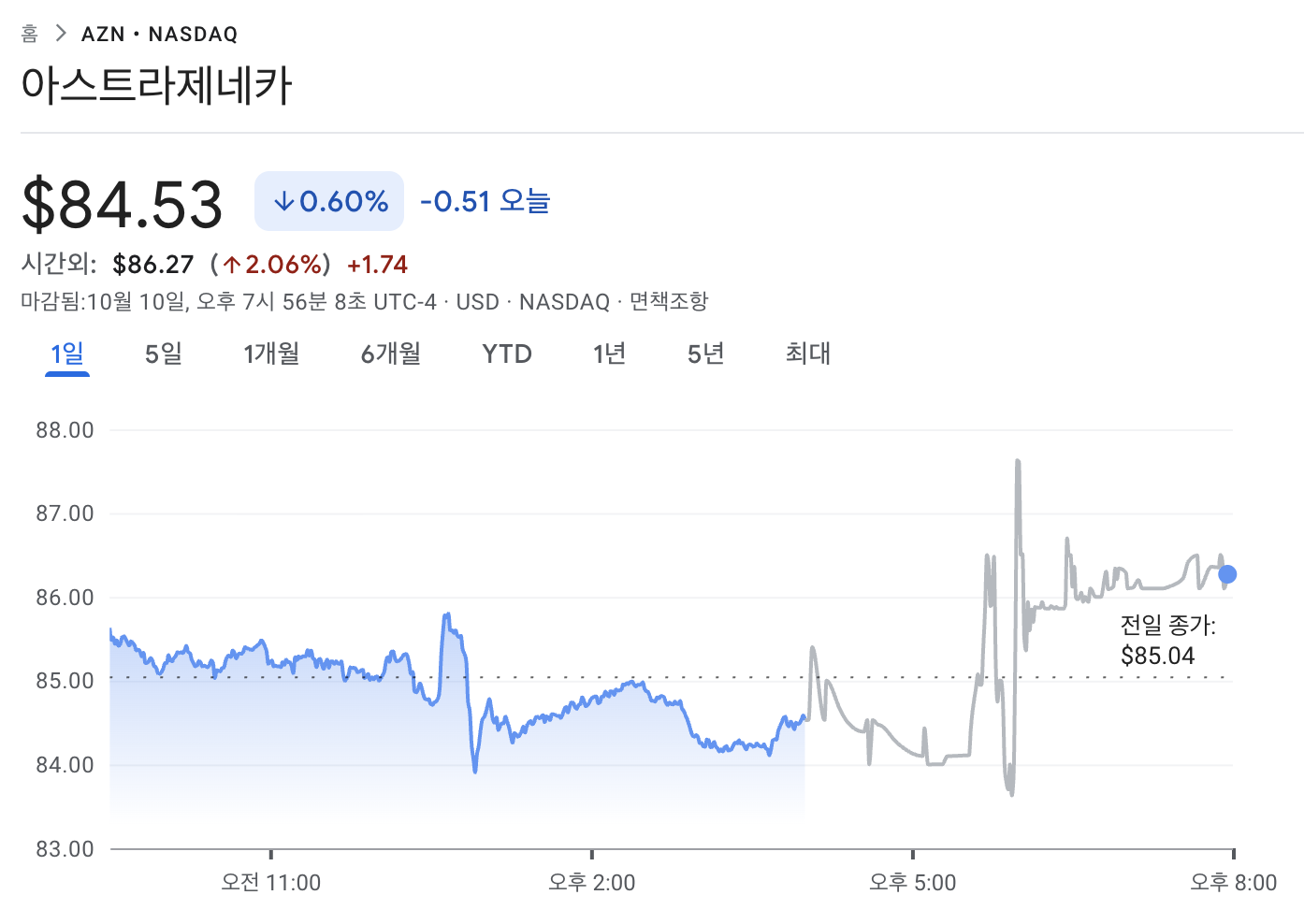Click the red up arrow beside 2.06%
1304x924 pixels.
(232, 266)
